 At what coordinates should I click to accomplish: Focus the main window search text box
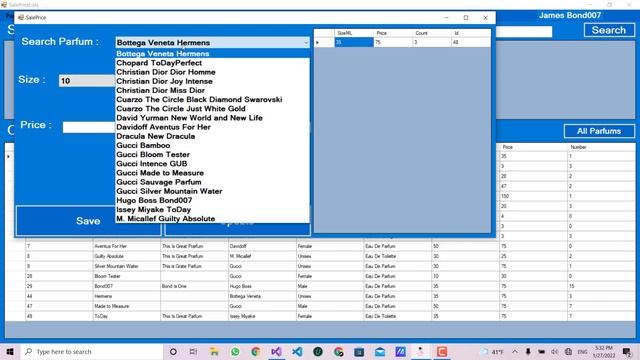pos(524,31)
